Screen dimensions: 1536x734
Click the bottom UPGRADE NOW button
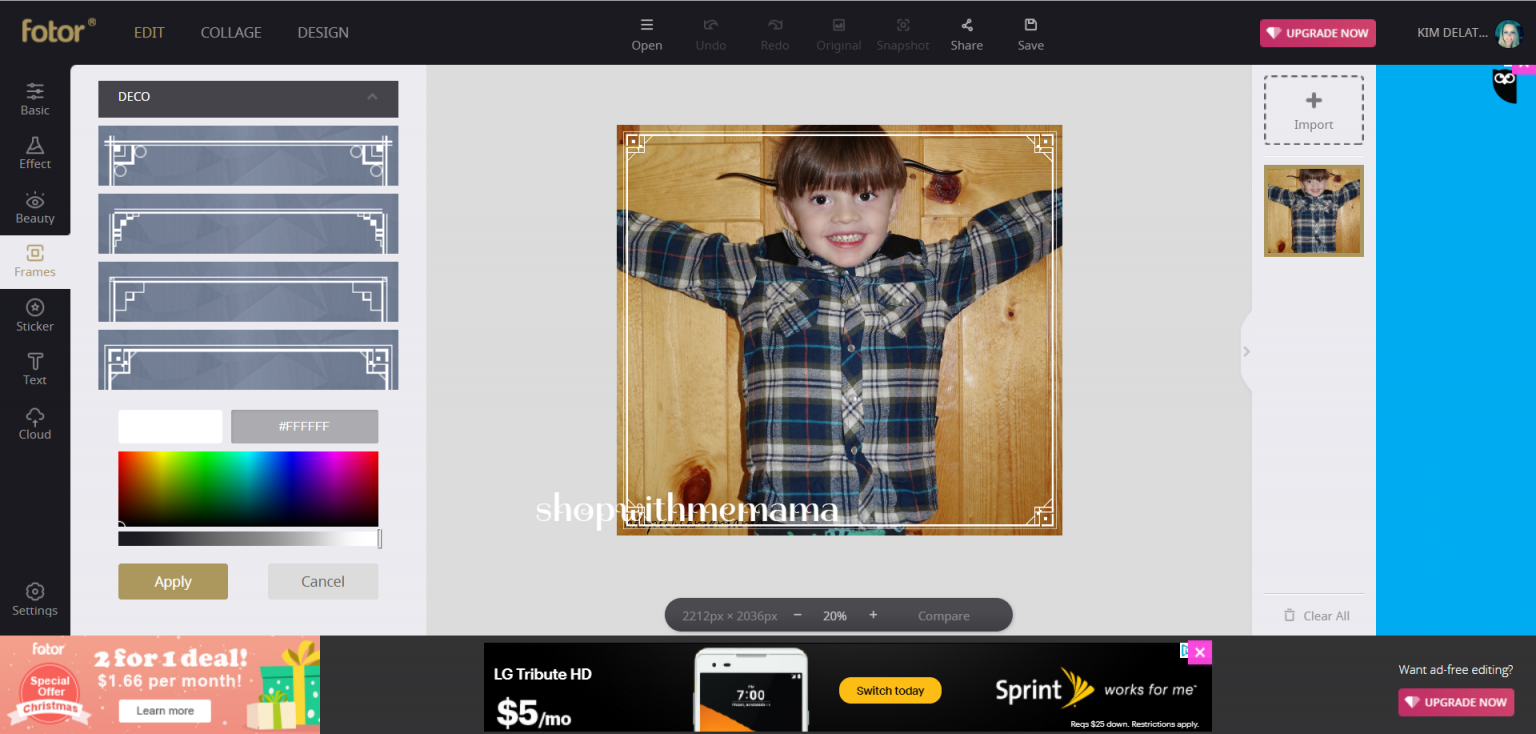(1456, 702)
